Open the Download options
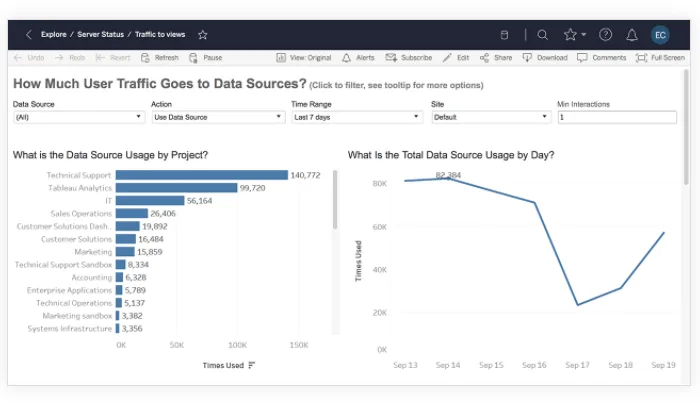Viewport: 700px width, 420px height. coord(545,58)
